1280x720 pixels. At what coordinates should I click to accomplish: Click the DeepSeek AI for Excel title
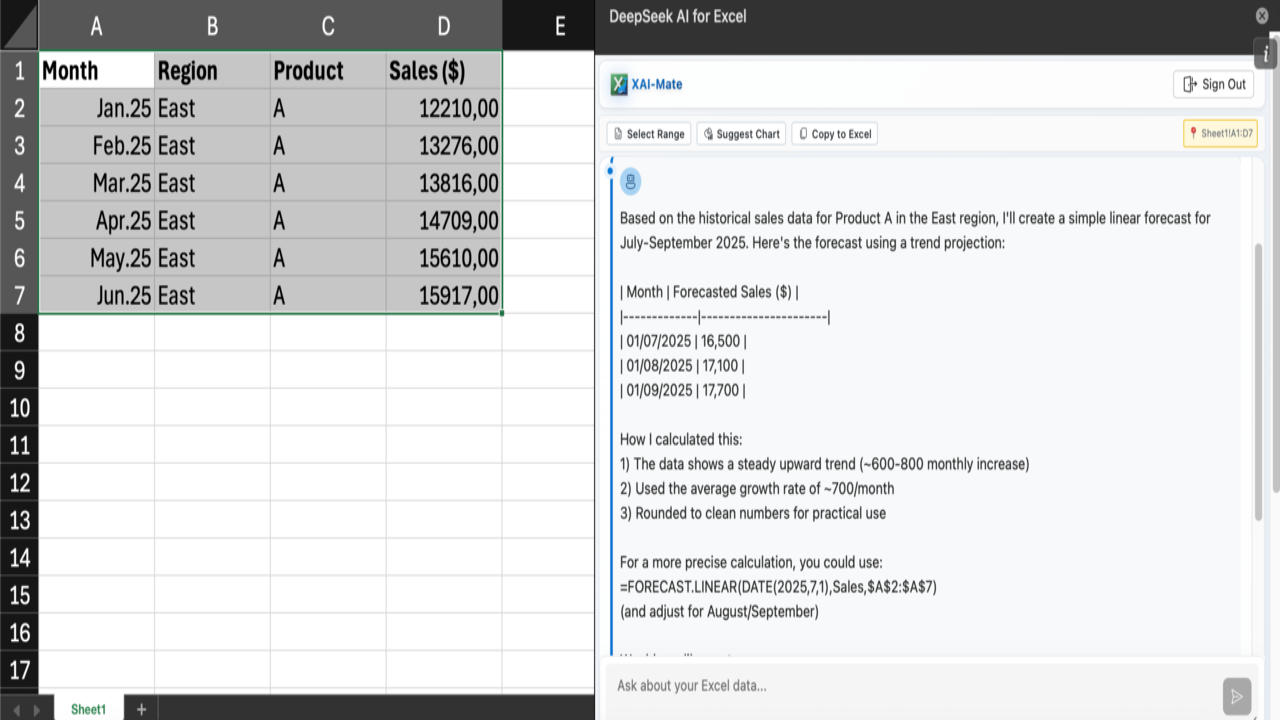coord(677,16)
